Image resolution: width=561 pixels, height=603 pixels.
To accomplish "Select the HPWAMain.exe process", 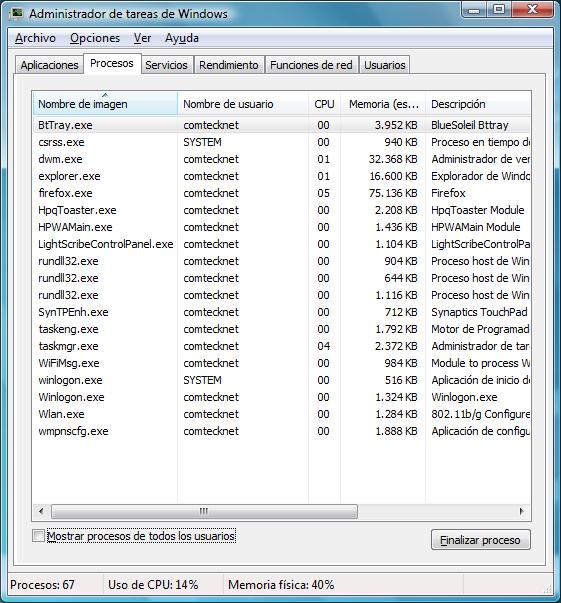I will pyautogui.click(x=281, y=227).
